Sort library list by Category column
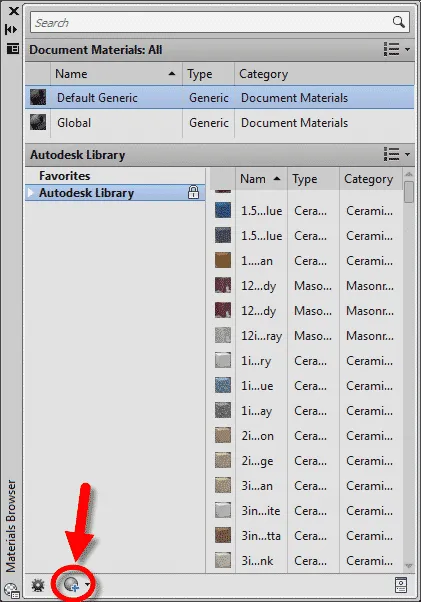421x602 pixels. tap(371, 179)
